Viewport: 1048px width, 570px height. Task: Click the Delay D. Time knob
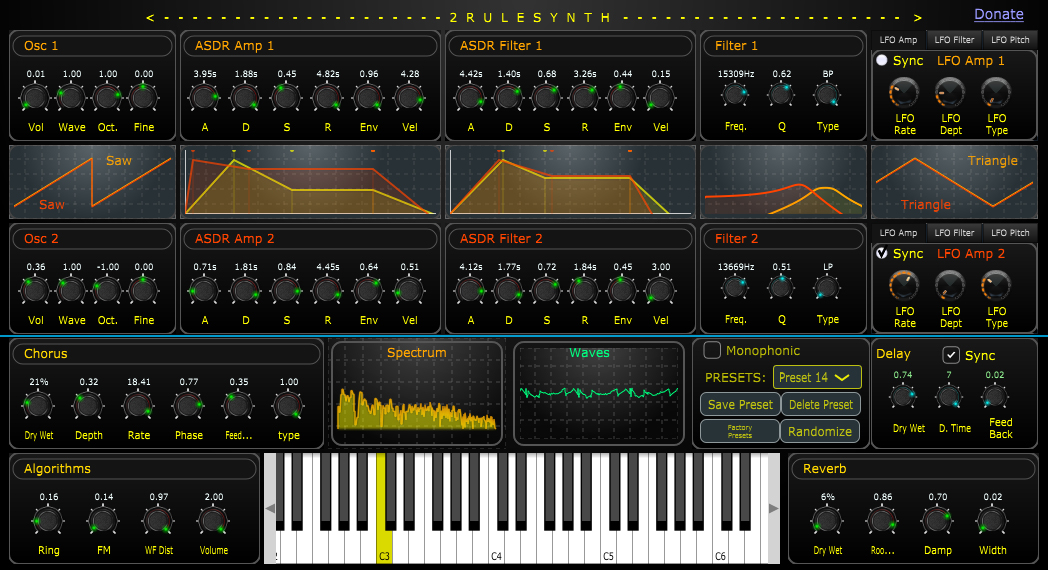948,397
